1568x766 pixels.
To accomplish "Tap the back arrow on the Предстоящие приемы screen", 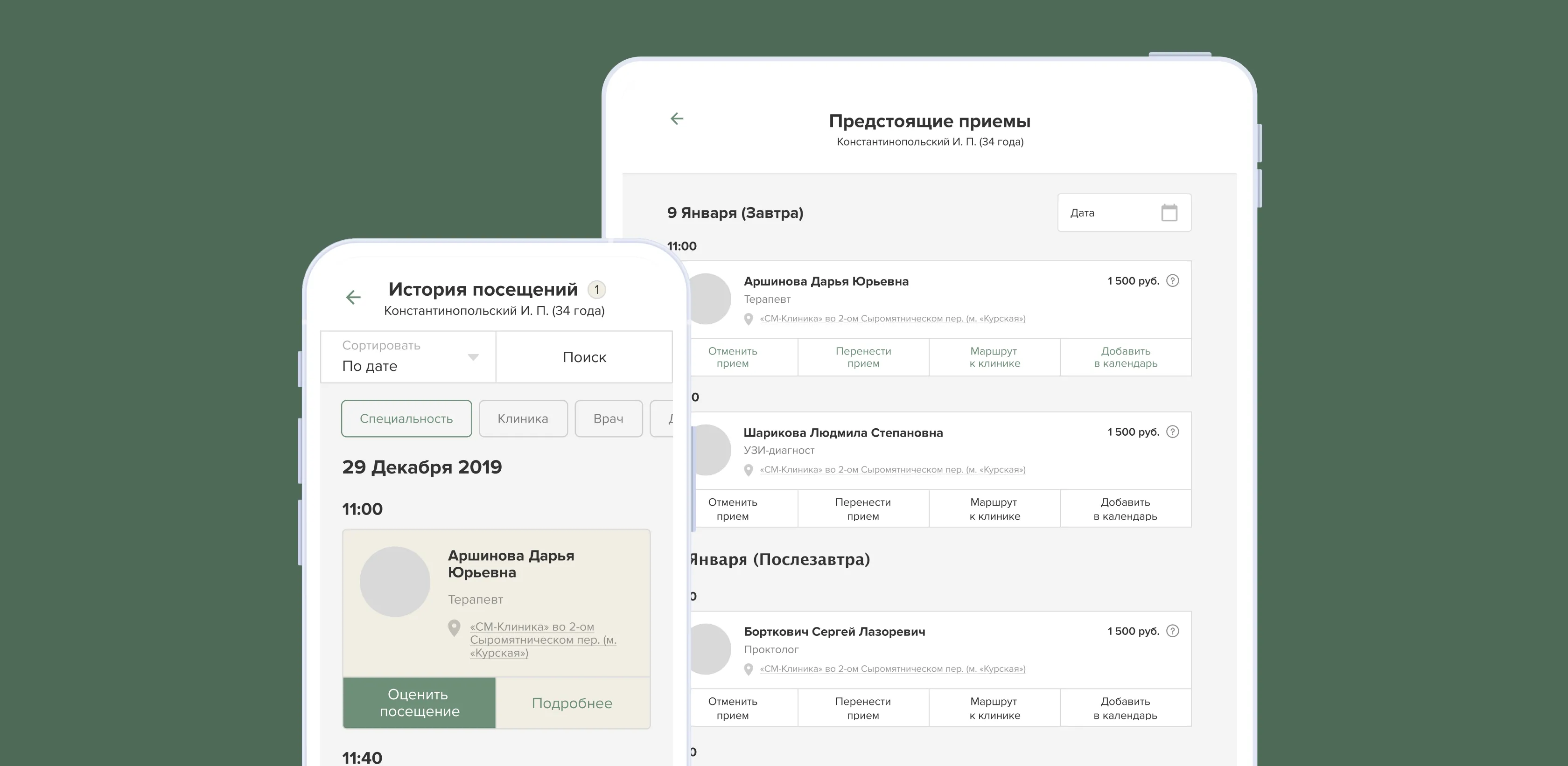I will coord(677,118).
